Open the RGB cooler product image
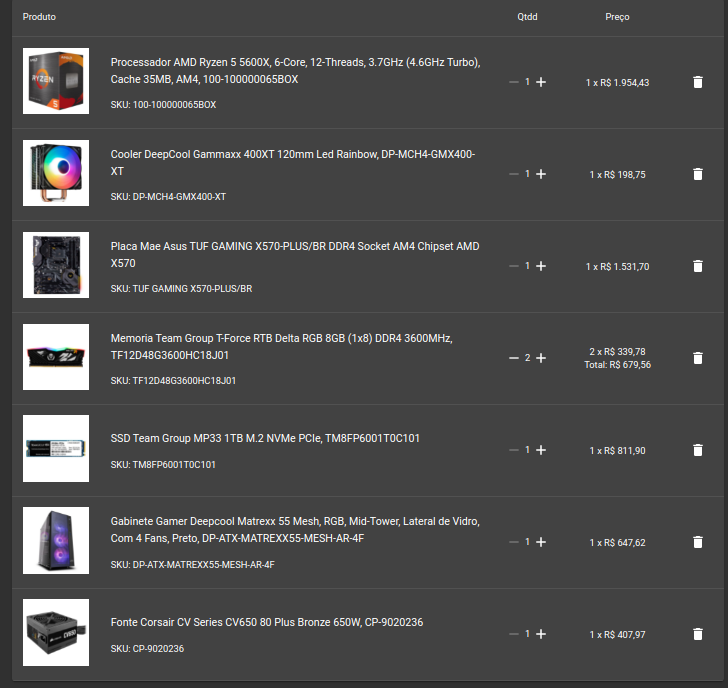Viewport: 728px width, 688px height. pos(56,173)
